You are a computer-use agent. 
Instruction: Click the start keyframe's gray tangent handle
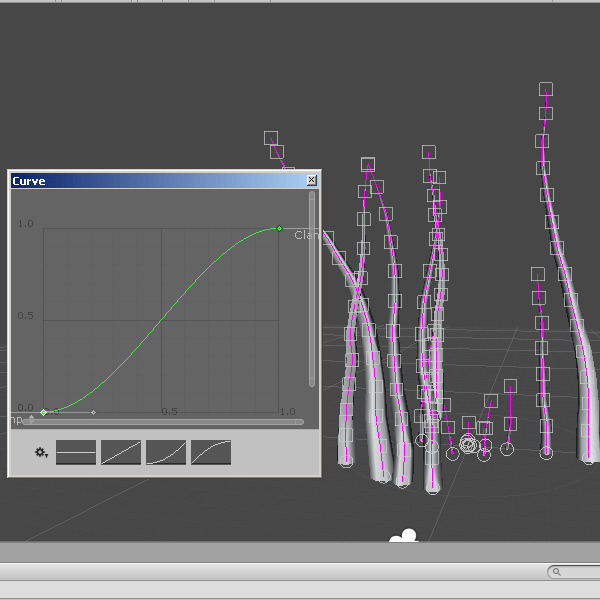[94, 412]
